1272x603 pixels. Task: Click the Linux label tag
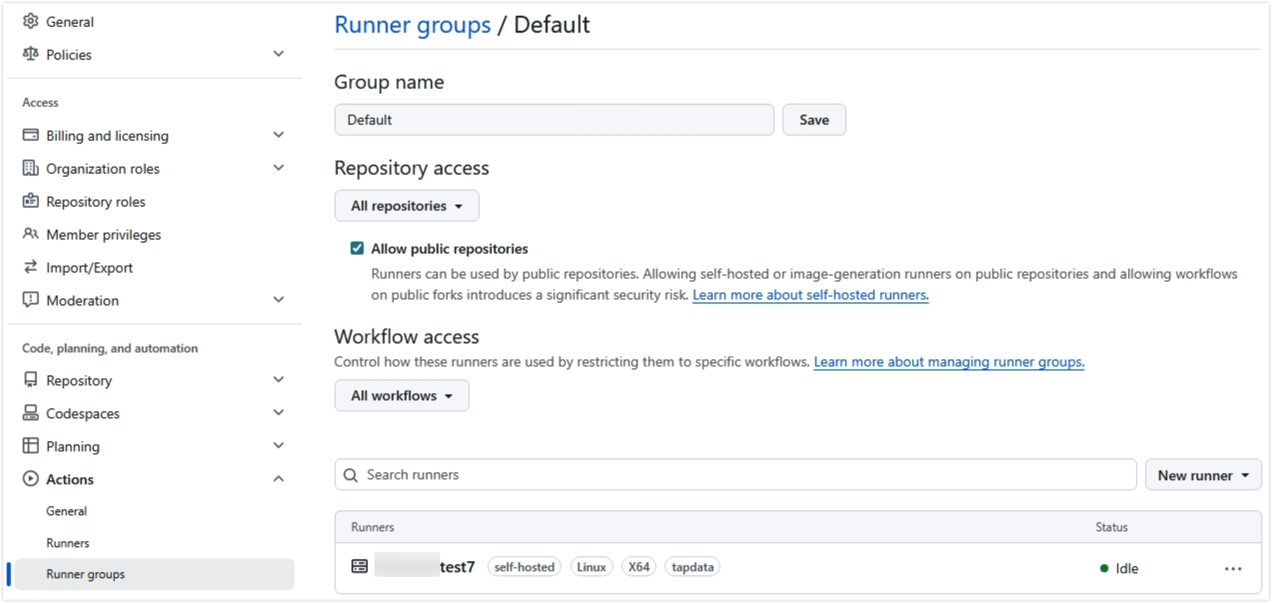pyautogui.click(x=592, y=567)
